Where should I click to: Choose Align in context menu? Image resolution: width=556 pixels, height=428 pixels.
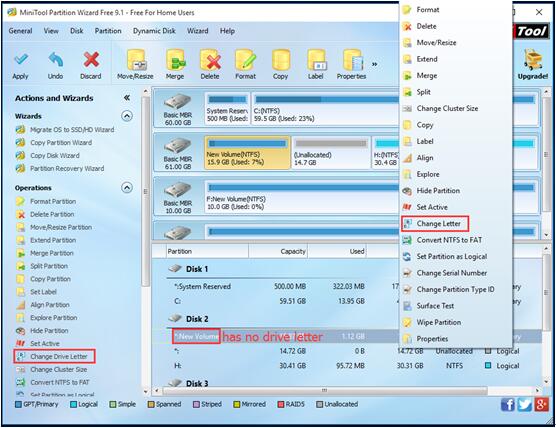[x=425, y=158]
